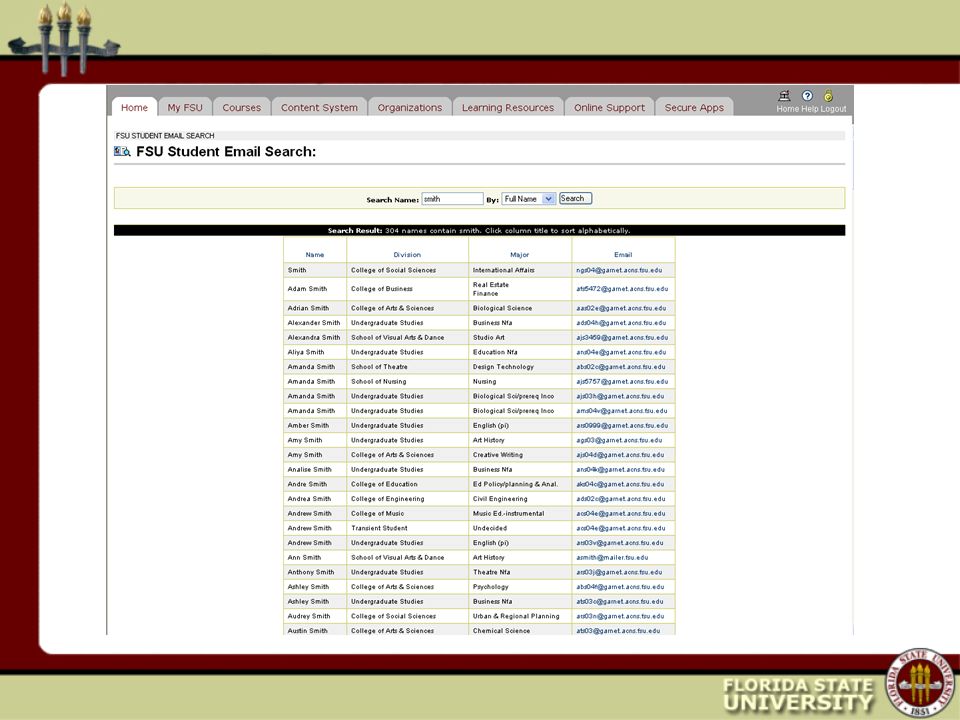Click Amber Smith's email link

tap(621, 426)
